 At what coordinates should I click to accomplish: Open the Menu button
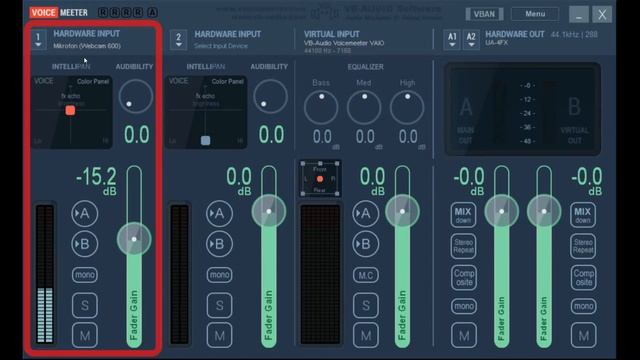point(535,14)
